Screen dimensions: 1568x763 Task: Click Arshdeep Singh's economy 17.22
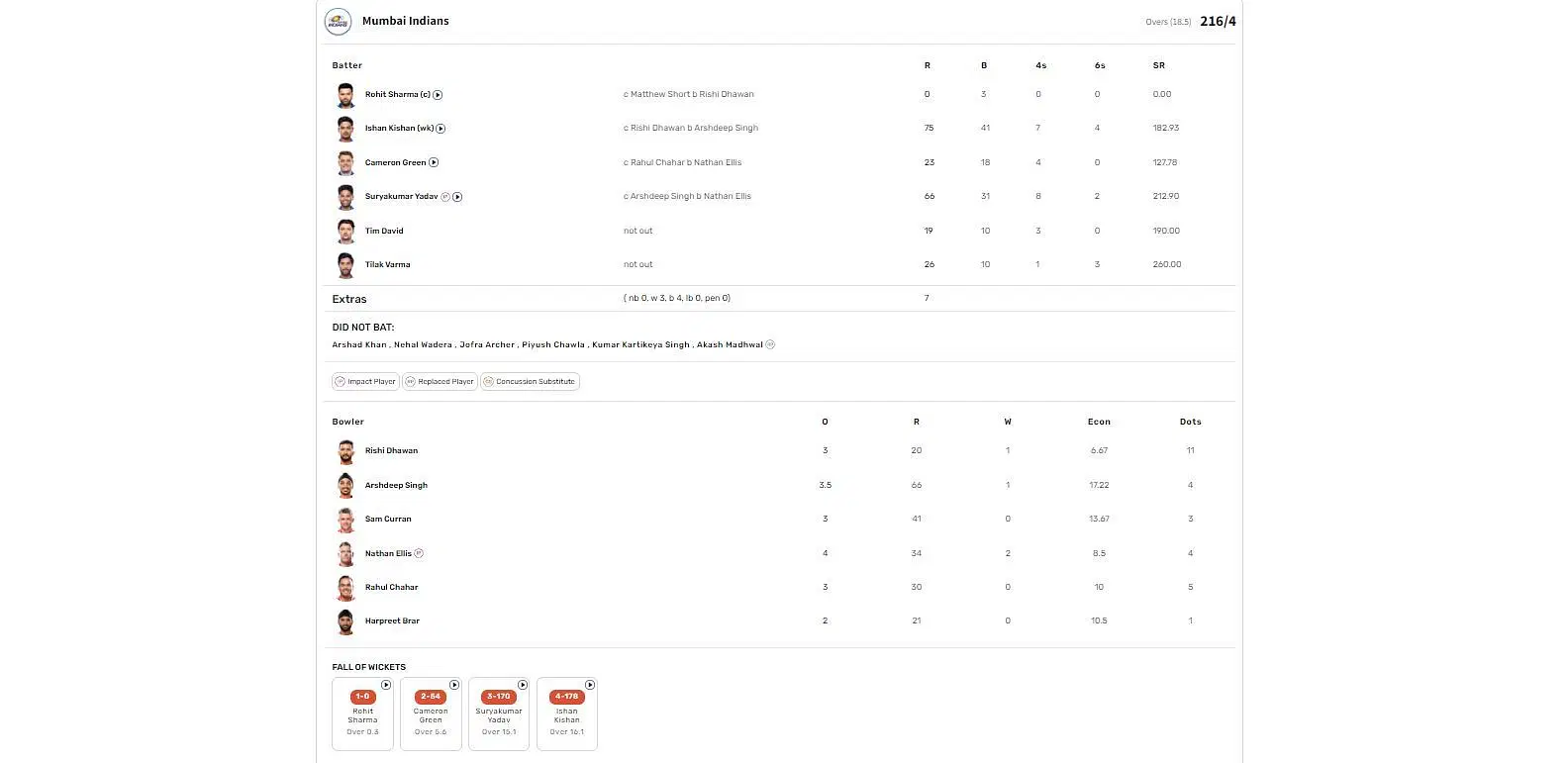click(1099, 486)
